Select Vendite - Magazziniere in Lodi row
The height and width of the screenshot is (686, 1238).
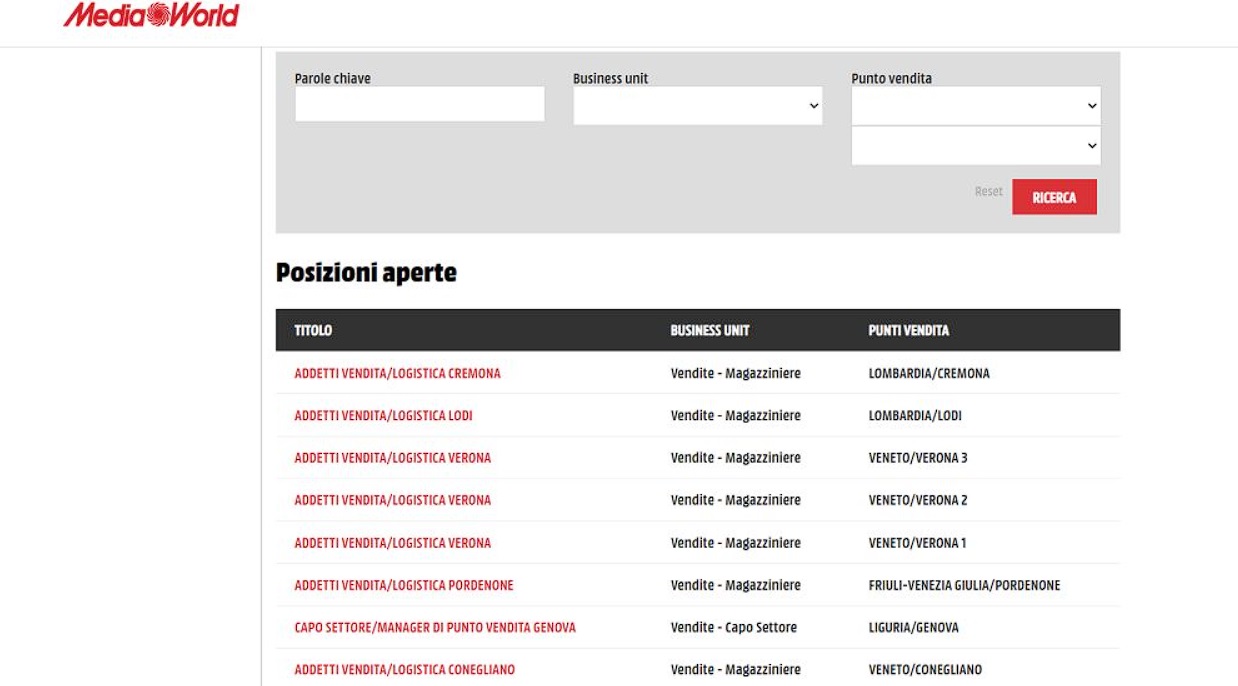click(x=736, y=415)
